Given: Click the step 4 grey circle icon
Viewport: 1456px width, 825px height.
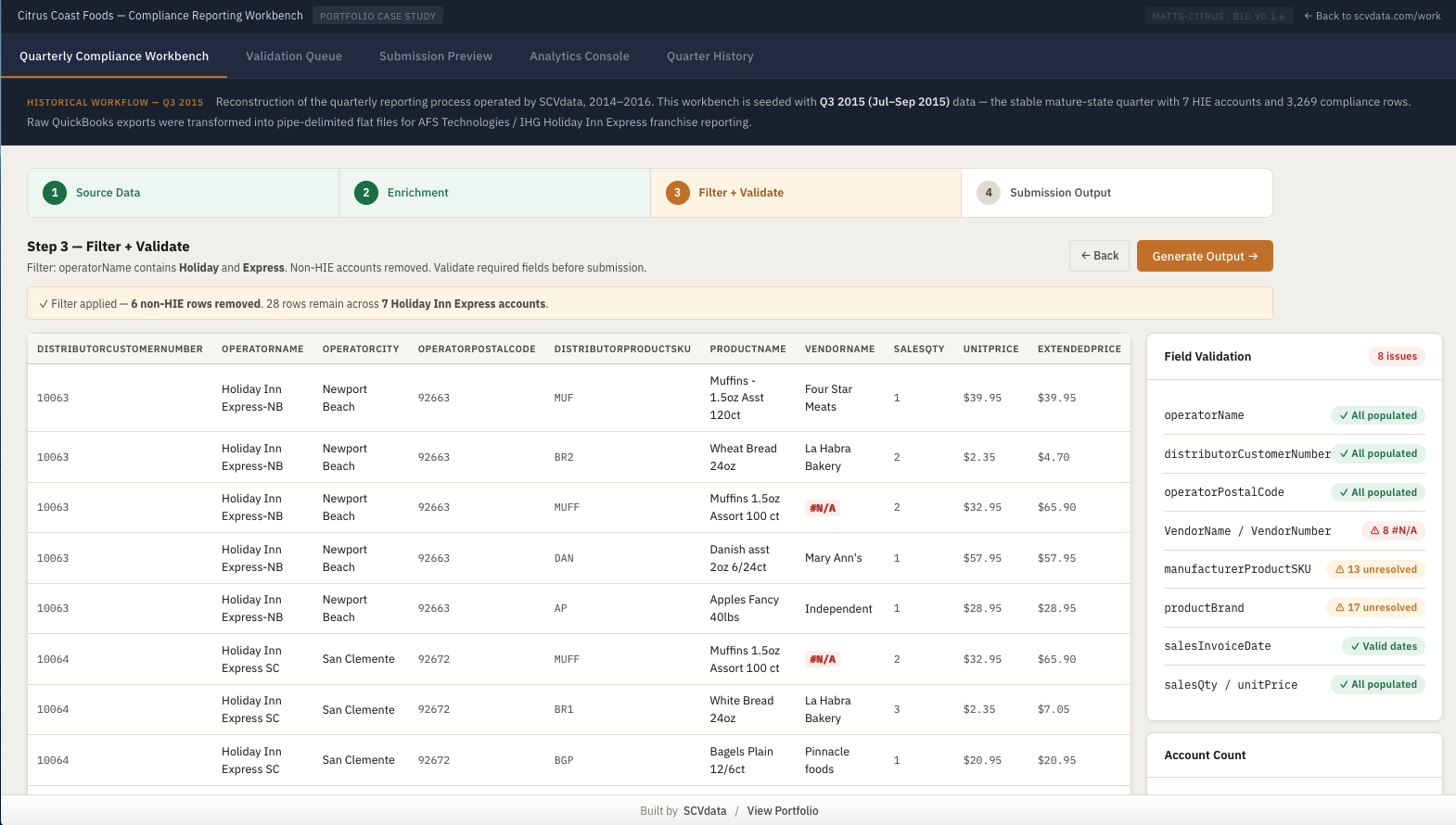Looking at the screenshot, I should point(989,193).
